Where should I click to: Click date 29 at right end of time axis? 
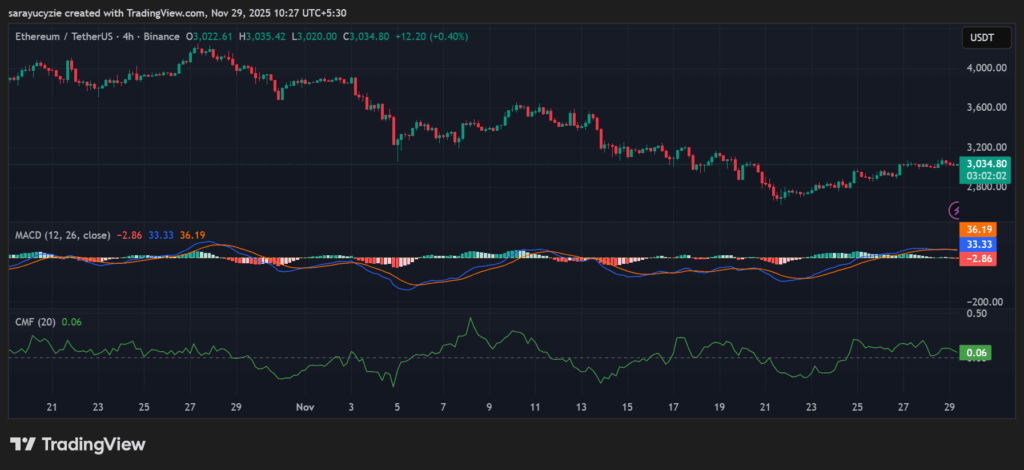click(x=949, y=408)
